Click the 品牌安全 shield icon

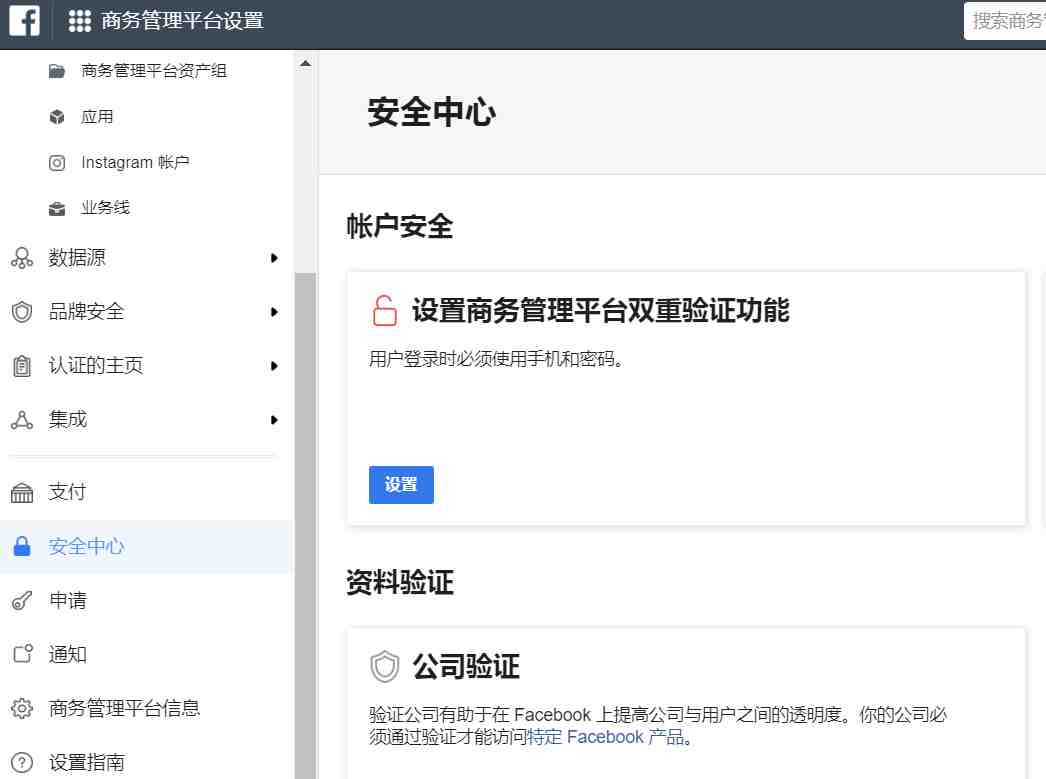[x=22, y=312]
